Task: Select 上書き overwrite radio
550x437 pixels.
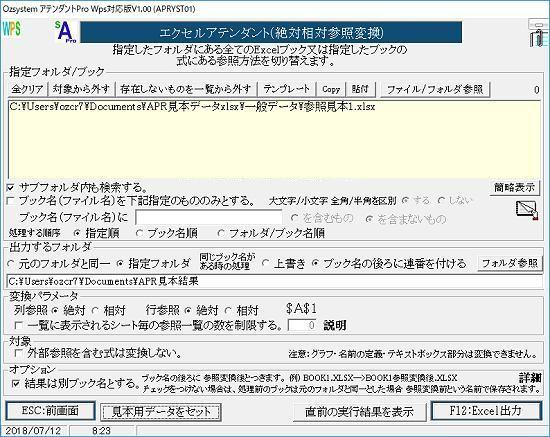Action: pos(266,263)
